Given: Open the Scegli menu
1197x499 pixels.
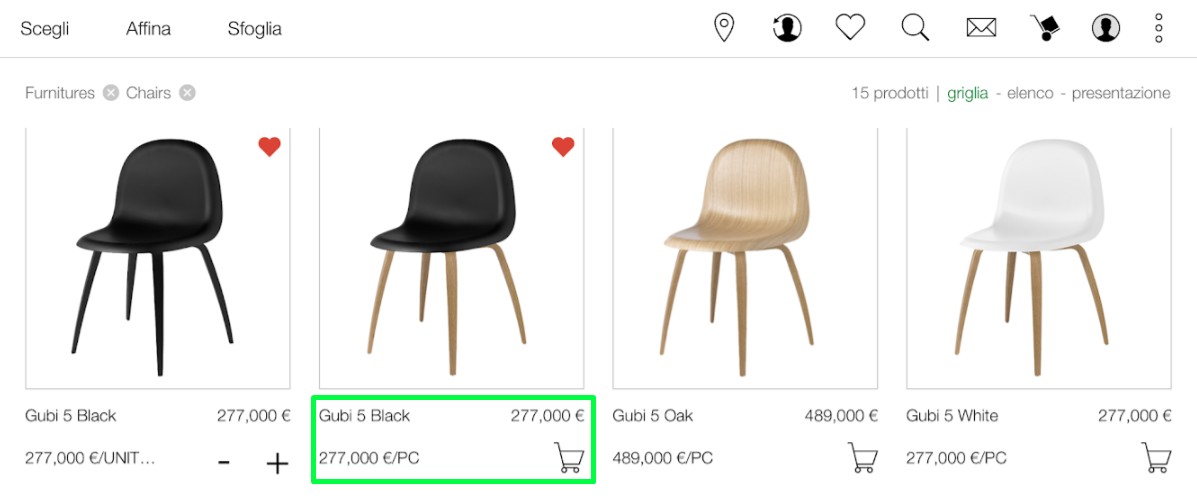Looking at the screenshot, I should (x=45, y=29).
